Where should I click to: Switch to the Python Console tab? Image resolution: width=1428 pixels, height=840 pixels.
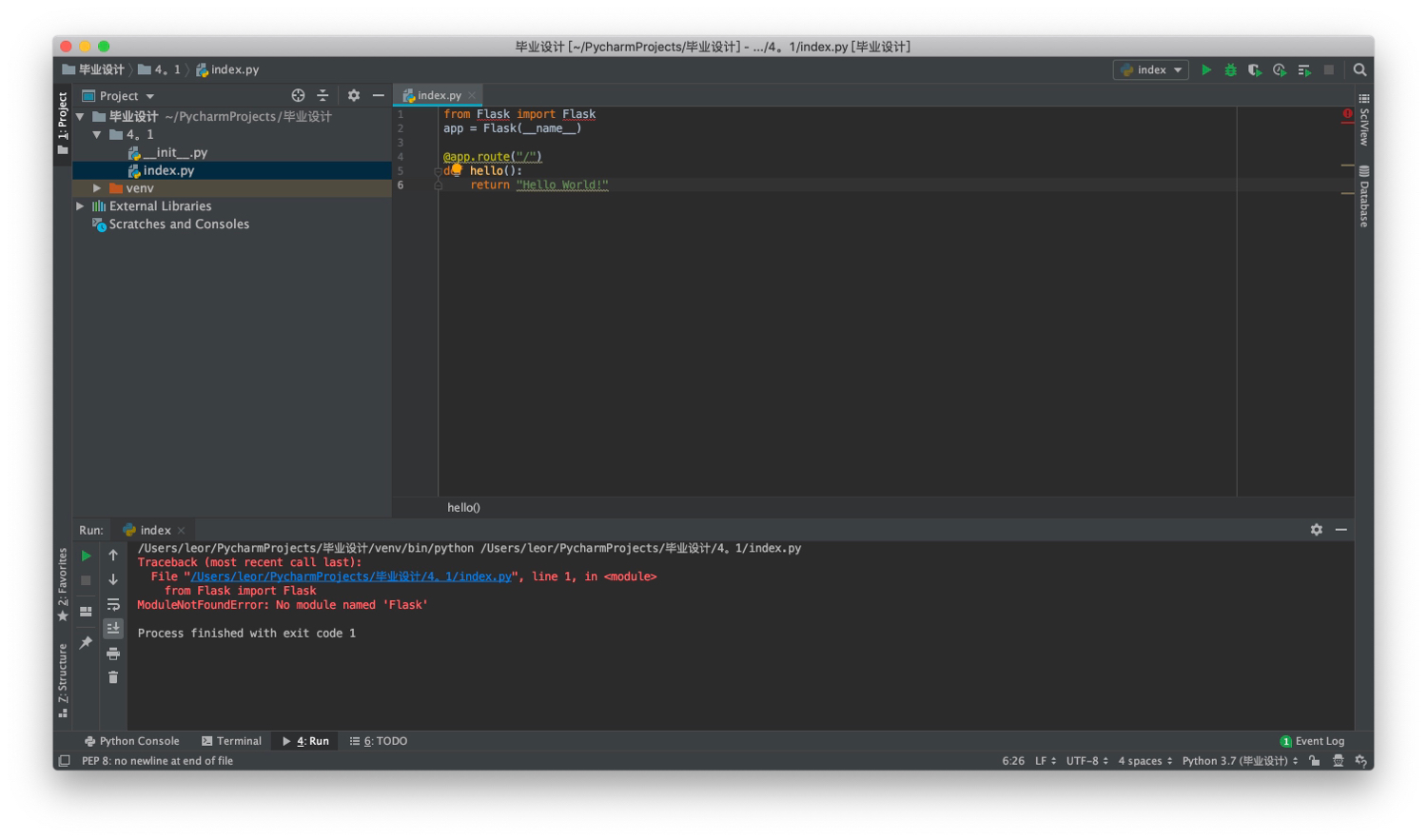pos(131,741)
